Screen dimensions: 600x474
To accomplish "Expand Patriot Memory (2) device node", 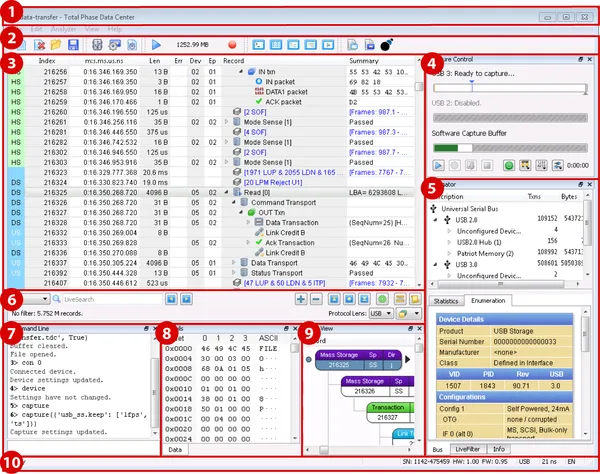I will coord(449,253).
